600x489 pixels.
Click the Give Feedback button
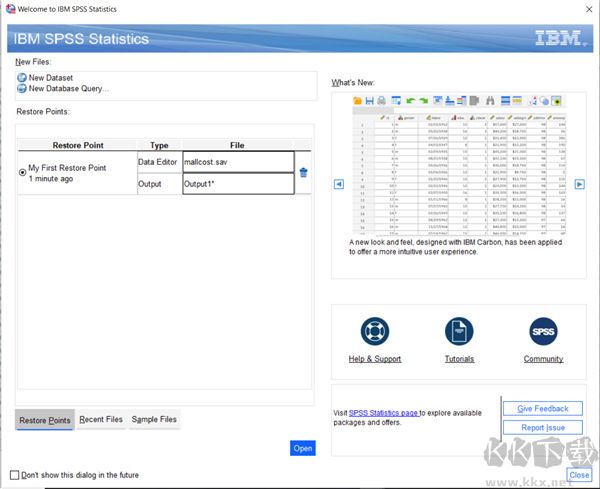coord(542,409)
